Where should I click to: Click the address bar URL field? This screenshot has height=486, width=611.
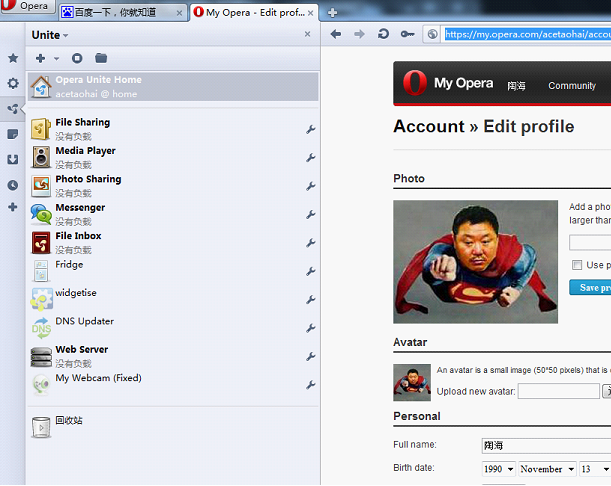(526, 34)
